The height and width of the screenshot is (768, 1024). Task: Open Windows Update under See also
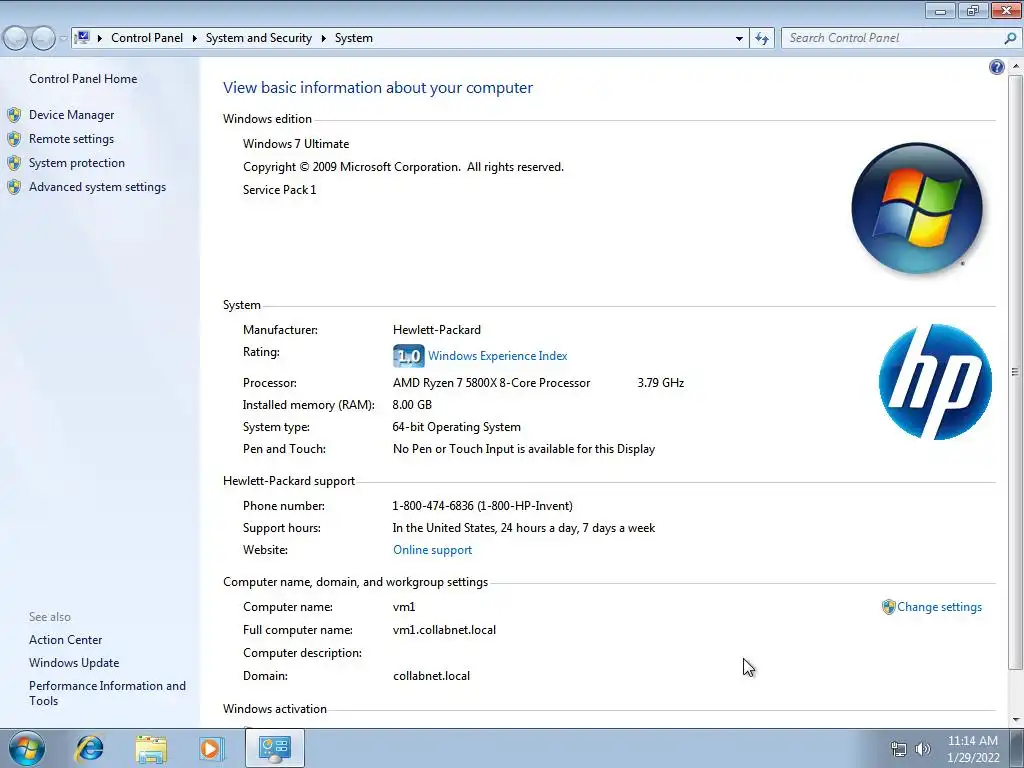pyautogui.click(x=74, y=663)
